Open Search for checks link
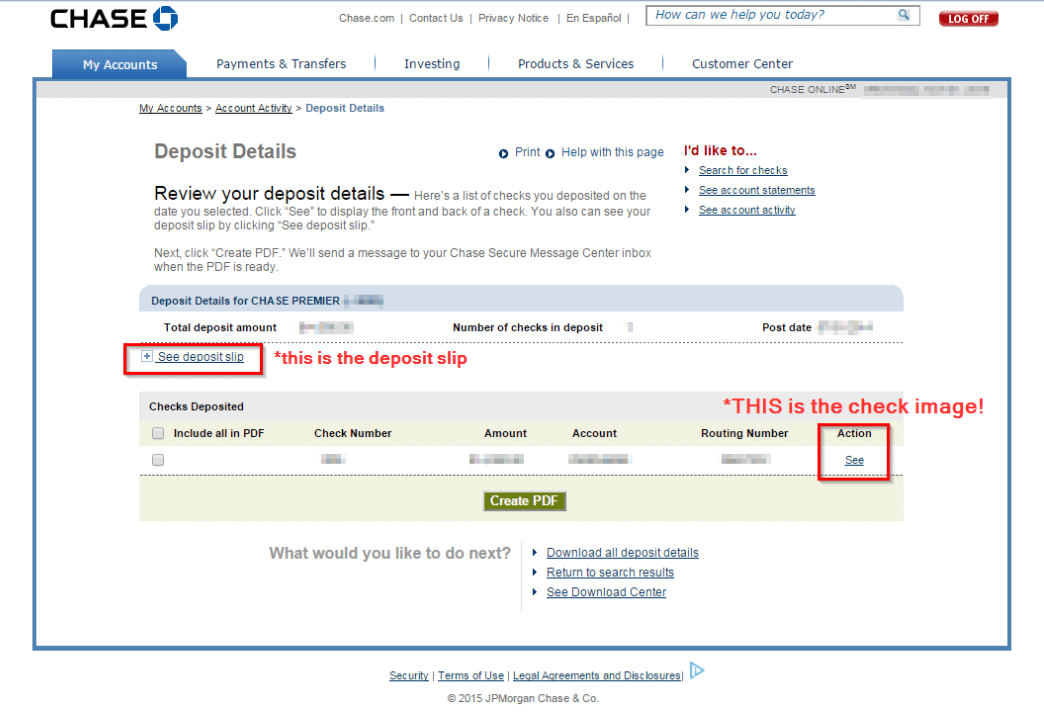This screenshot has width=1044, height=719. [742, 171]
